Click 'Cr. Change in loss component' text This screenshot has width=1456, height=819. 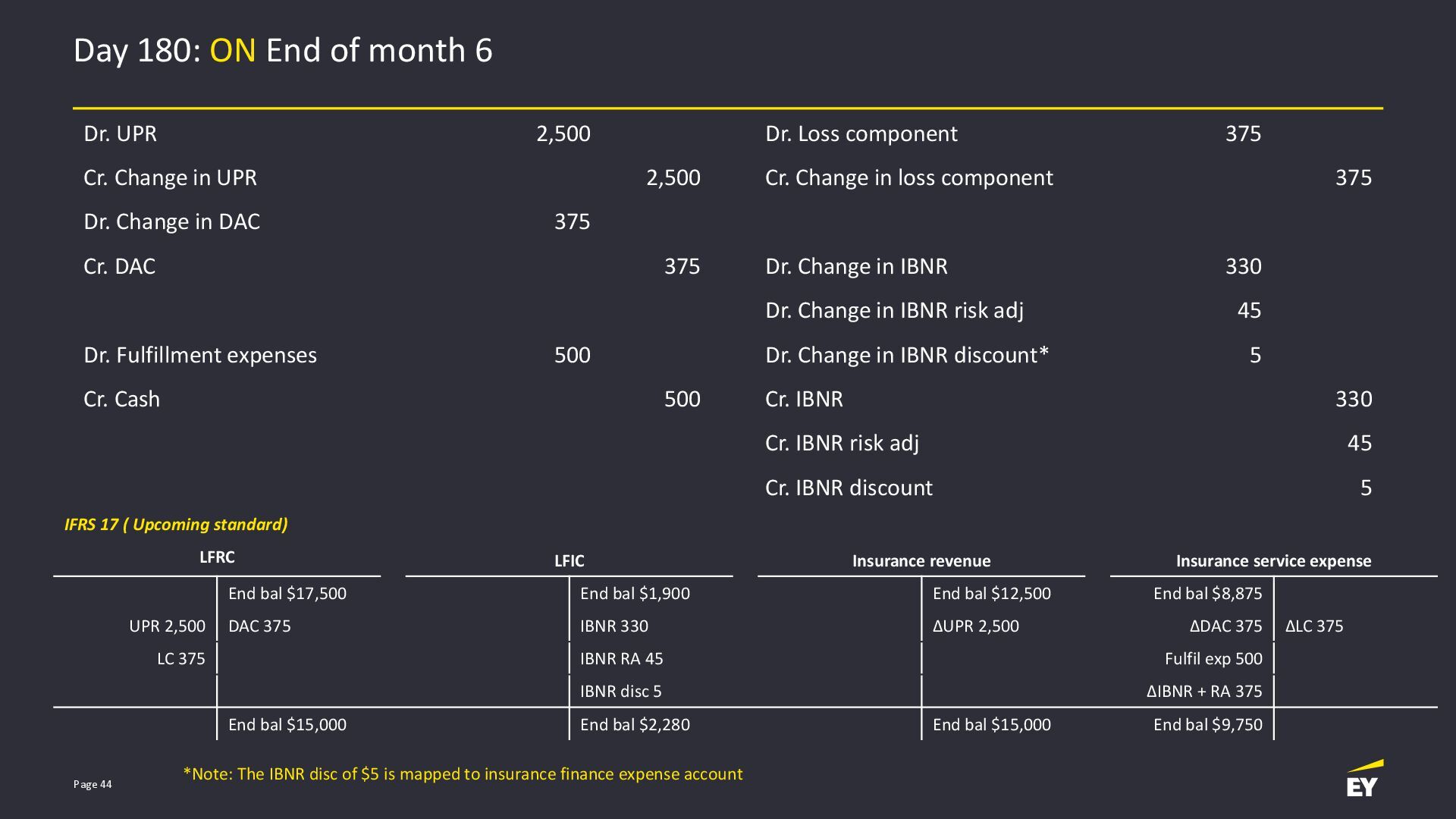pos(908,177)
